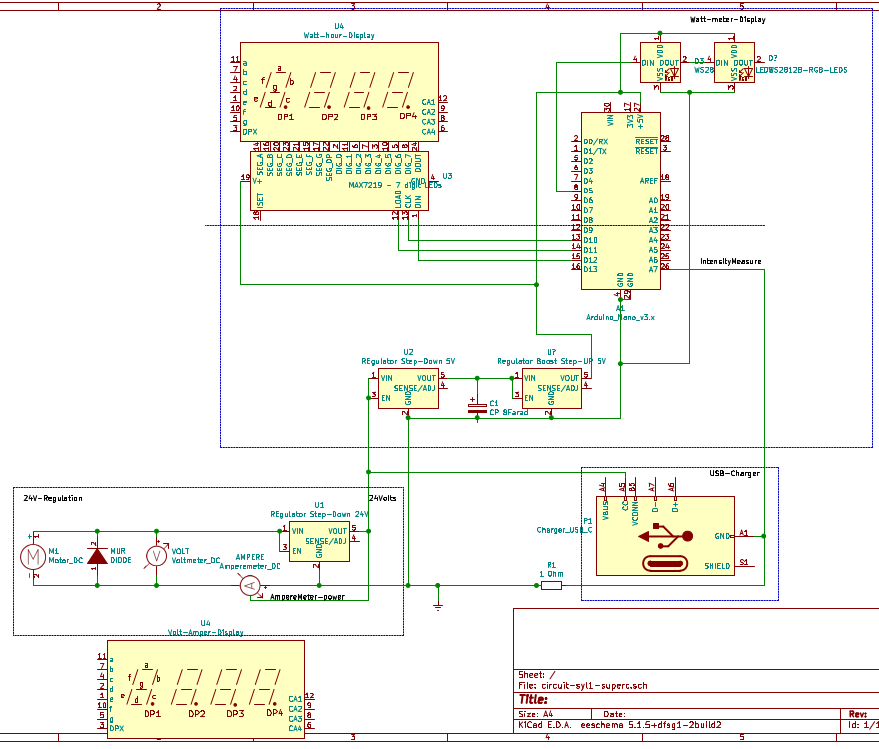Select the first WS2812B LED symbol
This screenshot has height=749, width=879.
point(660,63)
